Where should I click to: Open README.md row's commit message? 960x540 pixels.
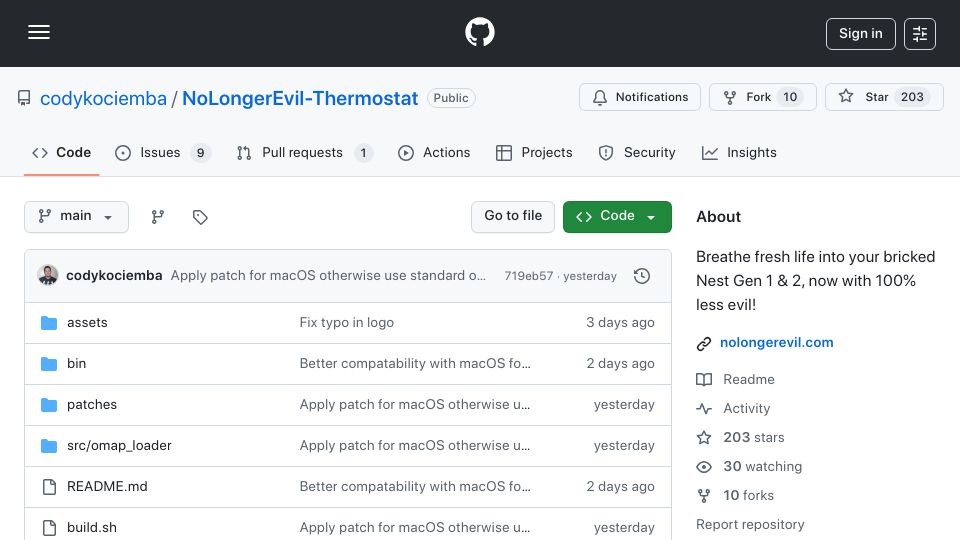coord(415,487)
